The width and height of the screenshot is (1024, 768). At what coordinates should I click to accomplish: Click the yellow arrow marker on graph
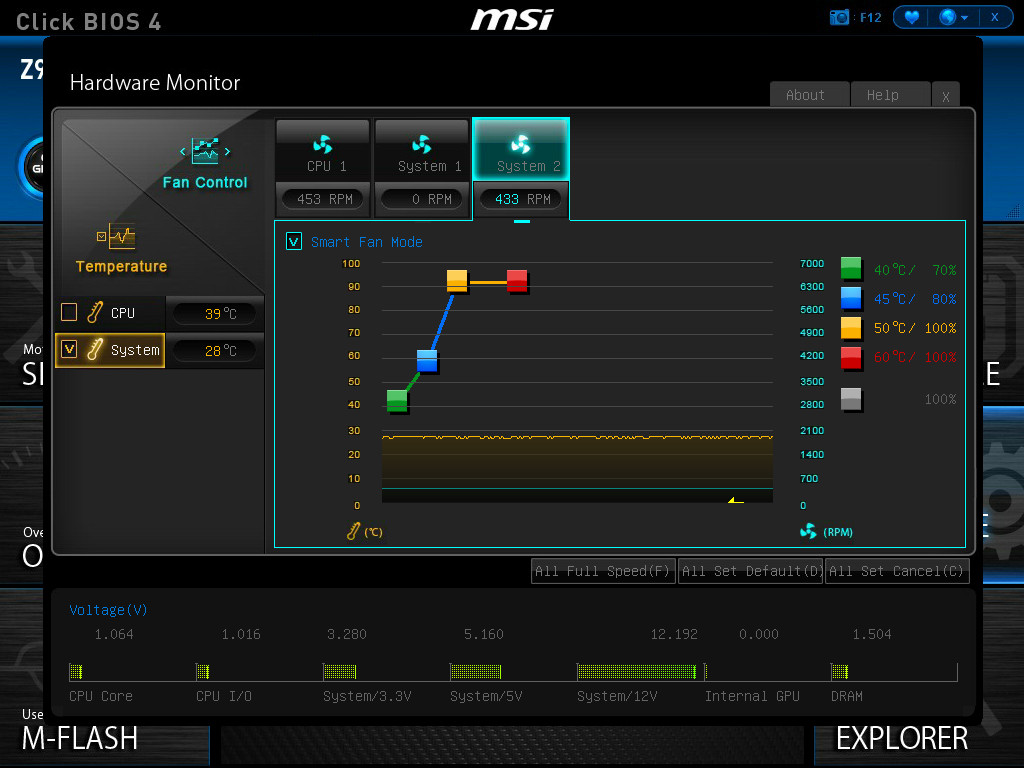click(x=735, y=500)
